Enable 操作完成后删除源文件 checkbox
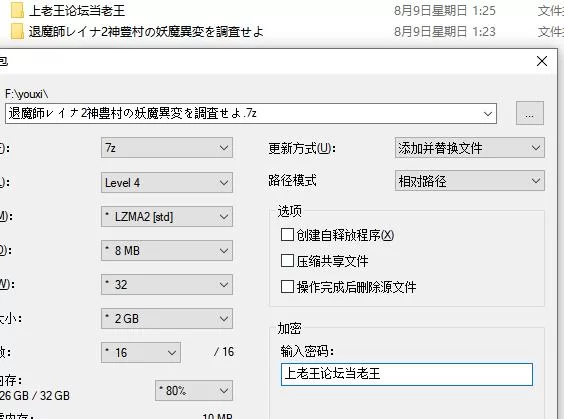This screenshot has width=564, height=419. point(287,287)
